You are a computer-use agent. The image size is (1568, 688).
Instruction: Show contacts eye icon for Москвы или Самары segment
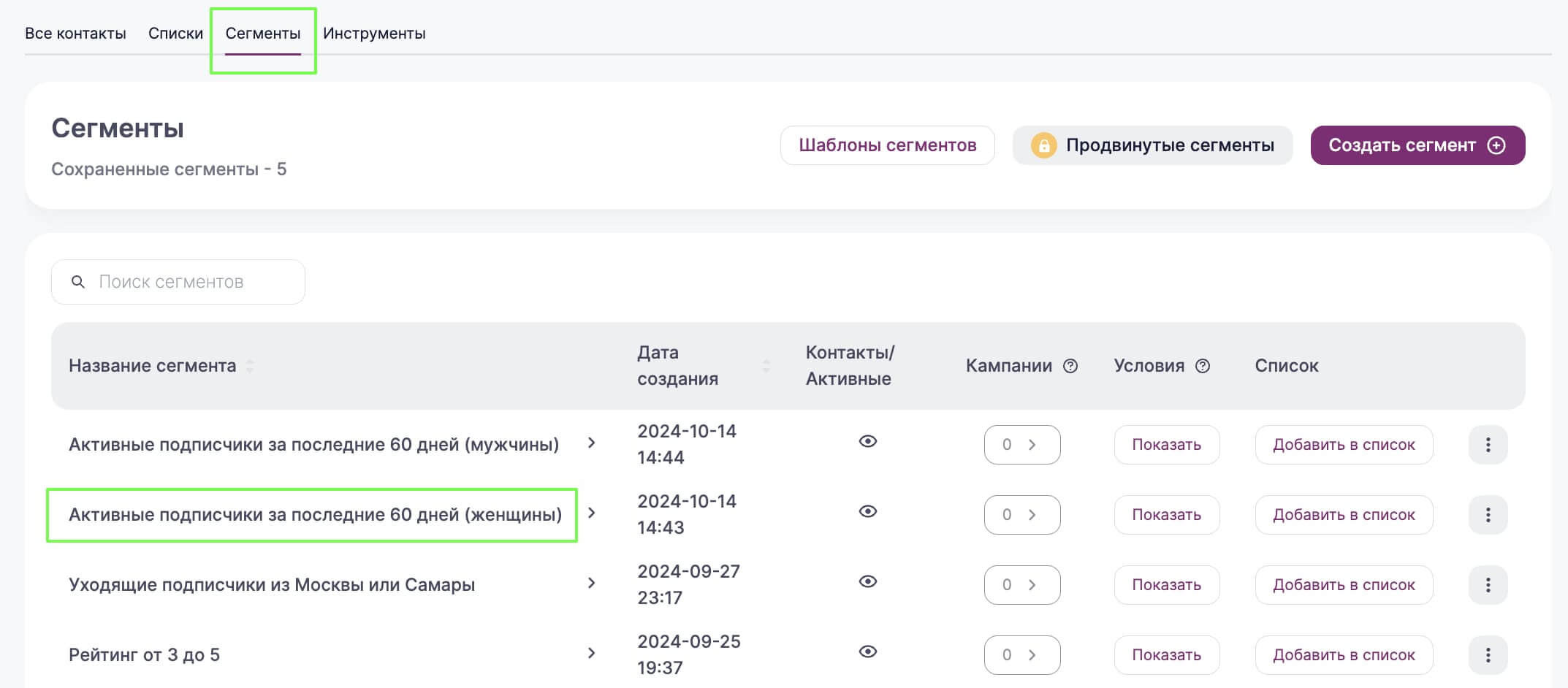(x=868, y=581)
